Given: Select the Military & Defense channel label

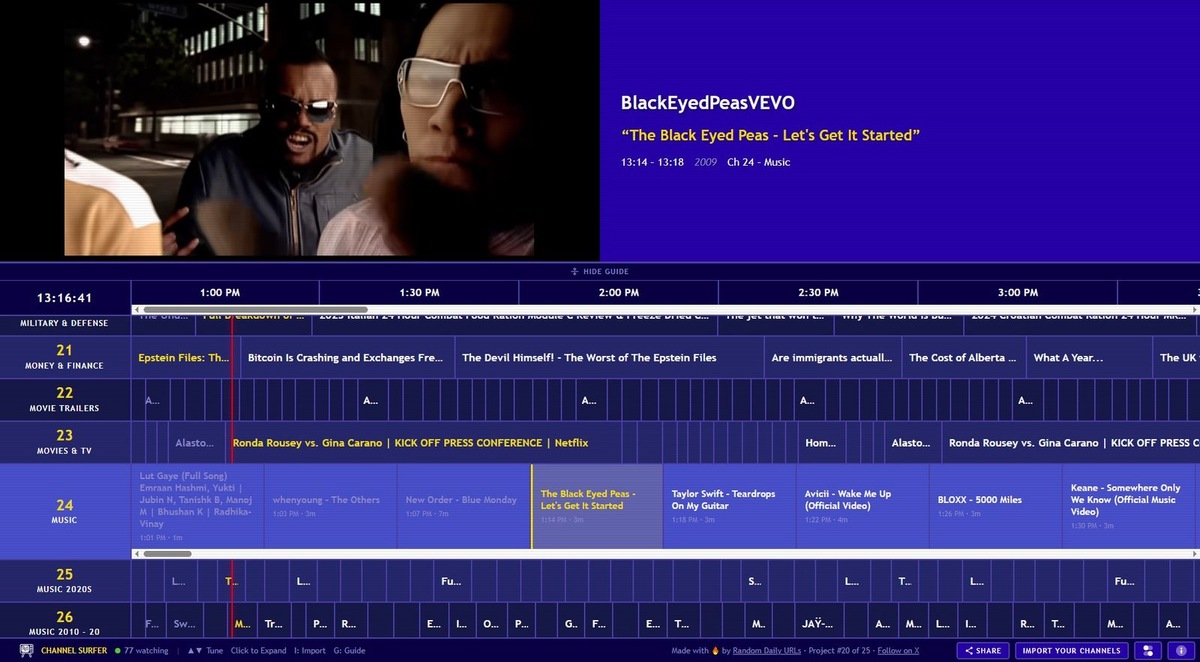Looking at the screenshot, I should point(65,324).
